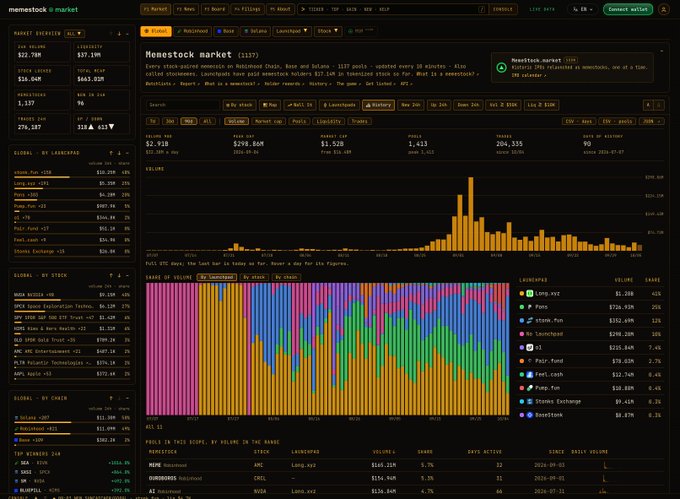
Task: Collapse Market Overview panel minus icon
Action: click(127, 34)
